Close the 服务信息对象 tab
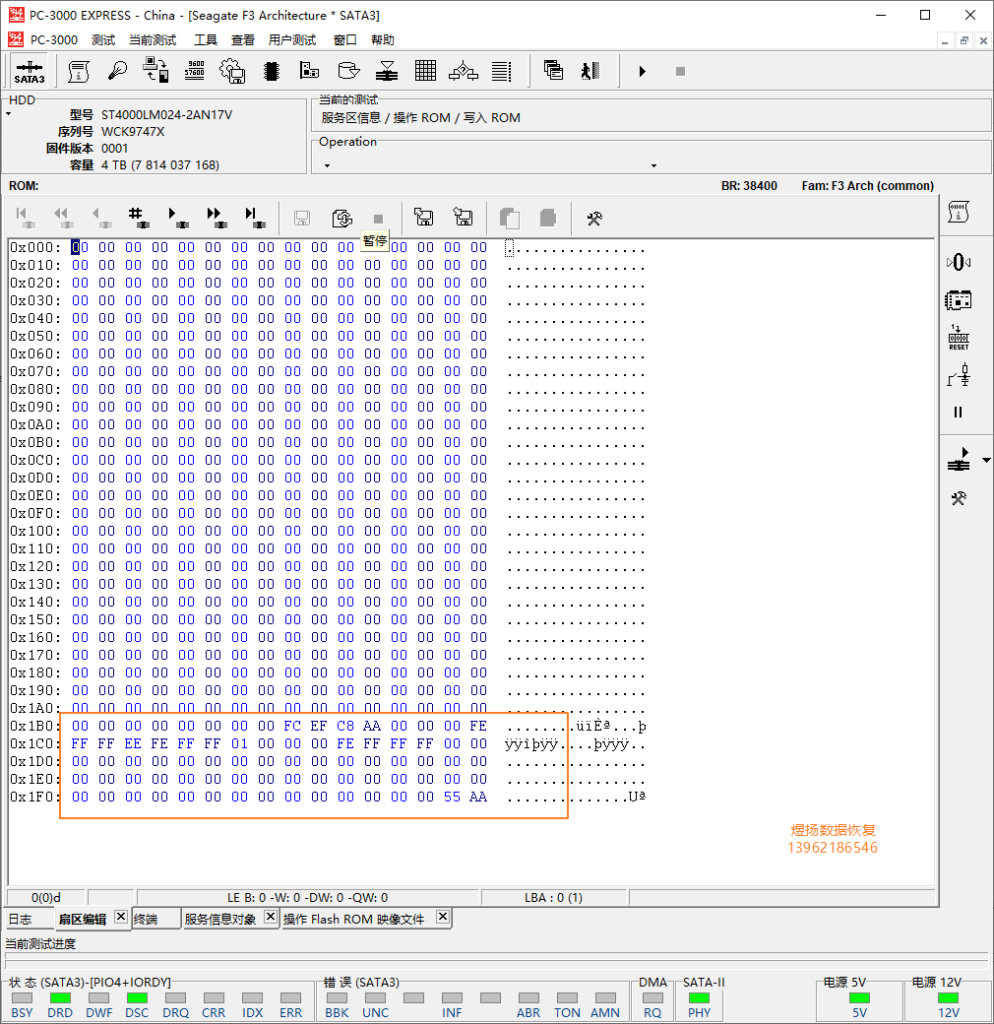This screenshot has height=1024, width=994. [270, 917]
